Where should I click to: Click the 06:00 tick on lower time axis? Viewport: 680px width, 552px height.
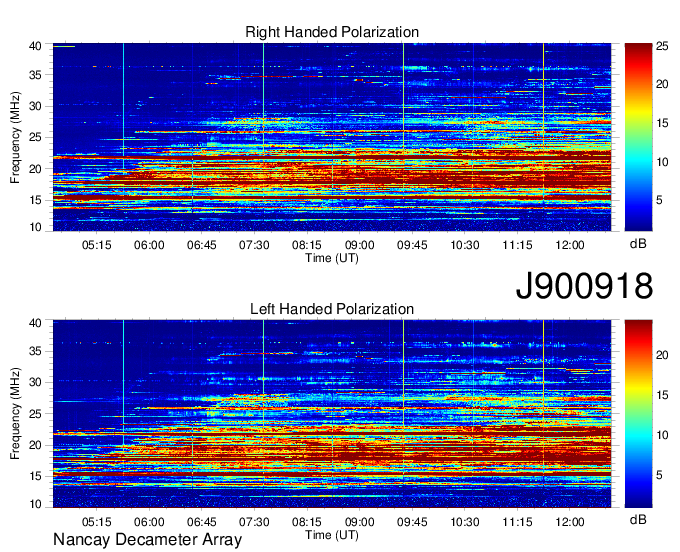(149, 522)
